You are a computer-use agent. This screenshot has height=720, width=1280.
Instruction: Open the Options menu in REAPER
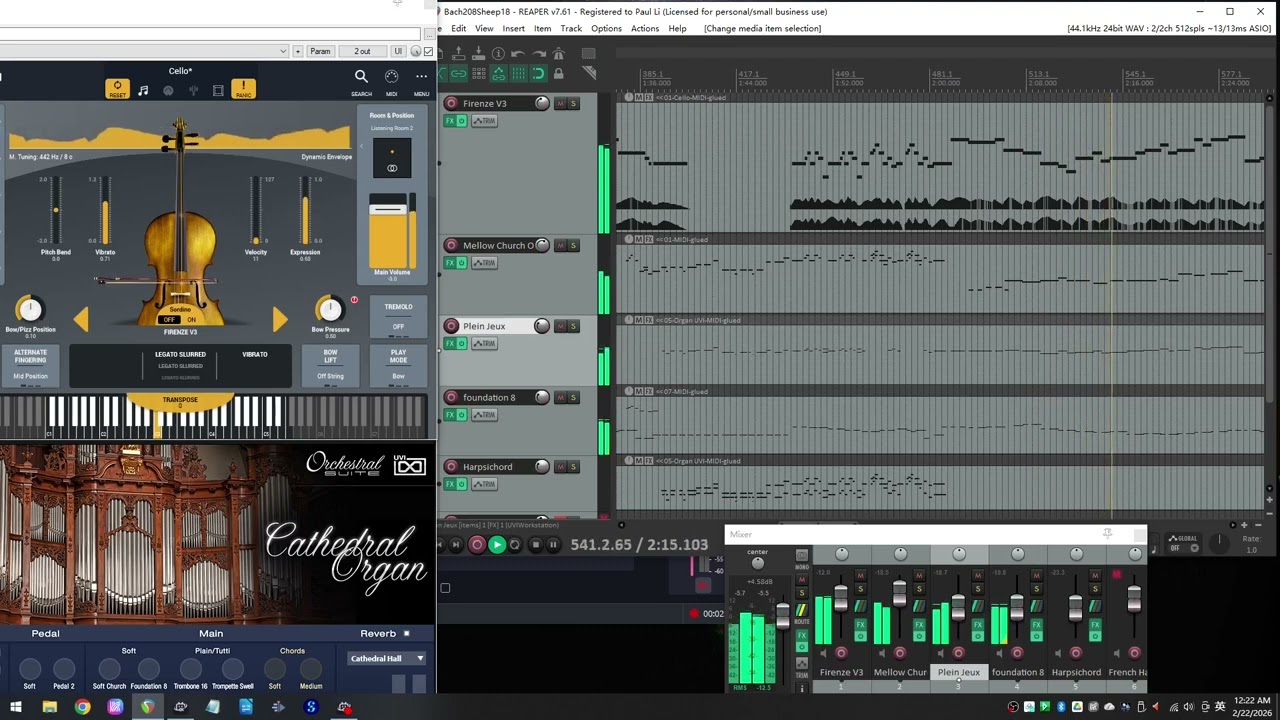tap(606, 28)
